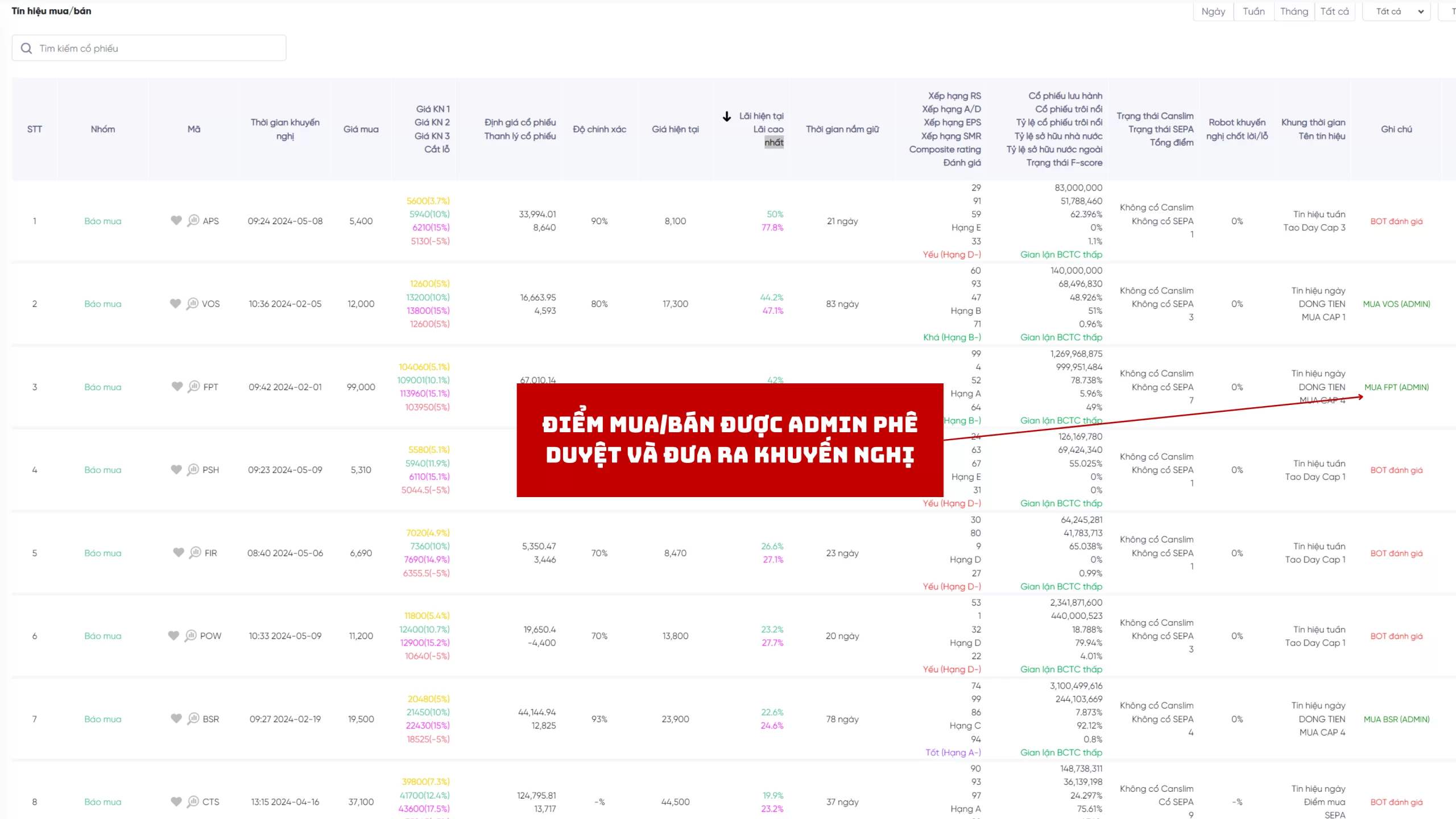Click the FPT ticker symbol
1456x819 pixels.
point(211,387)
